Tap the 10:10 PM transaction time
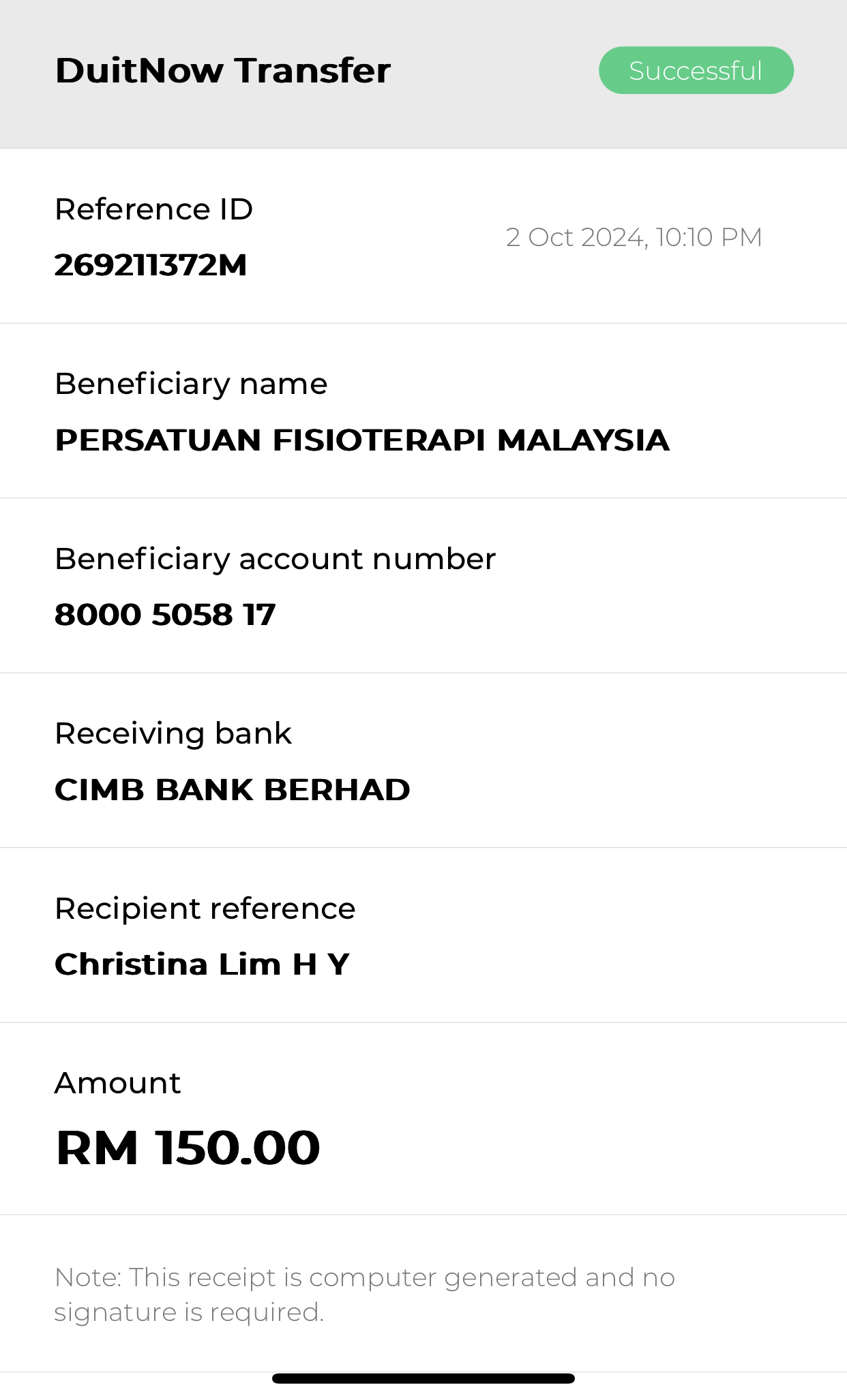 [x=709, y=237]
